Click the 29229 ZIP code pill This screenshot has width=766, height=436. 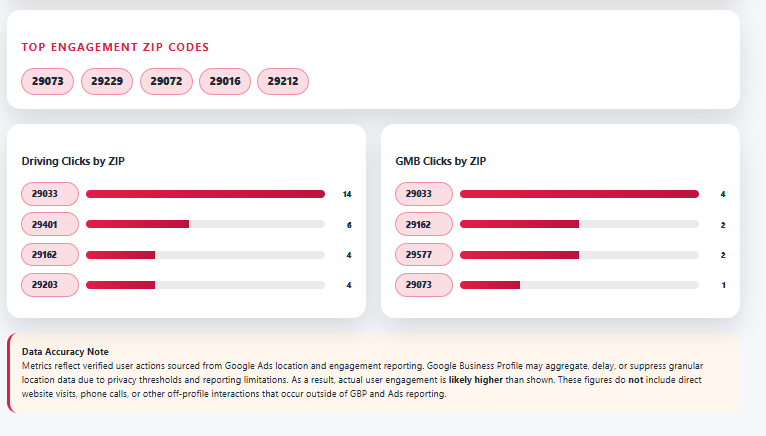(x=106, y=82)
